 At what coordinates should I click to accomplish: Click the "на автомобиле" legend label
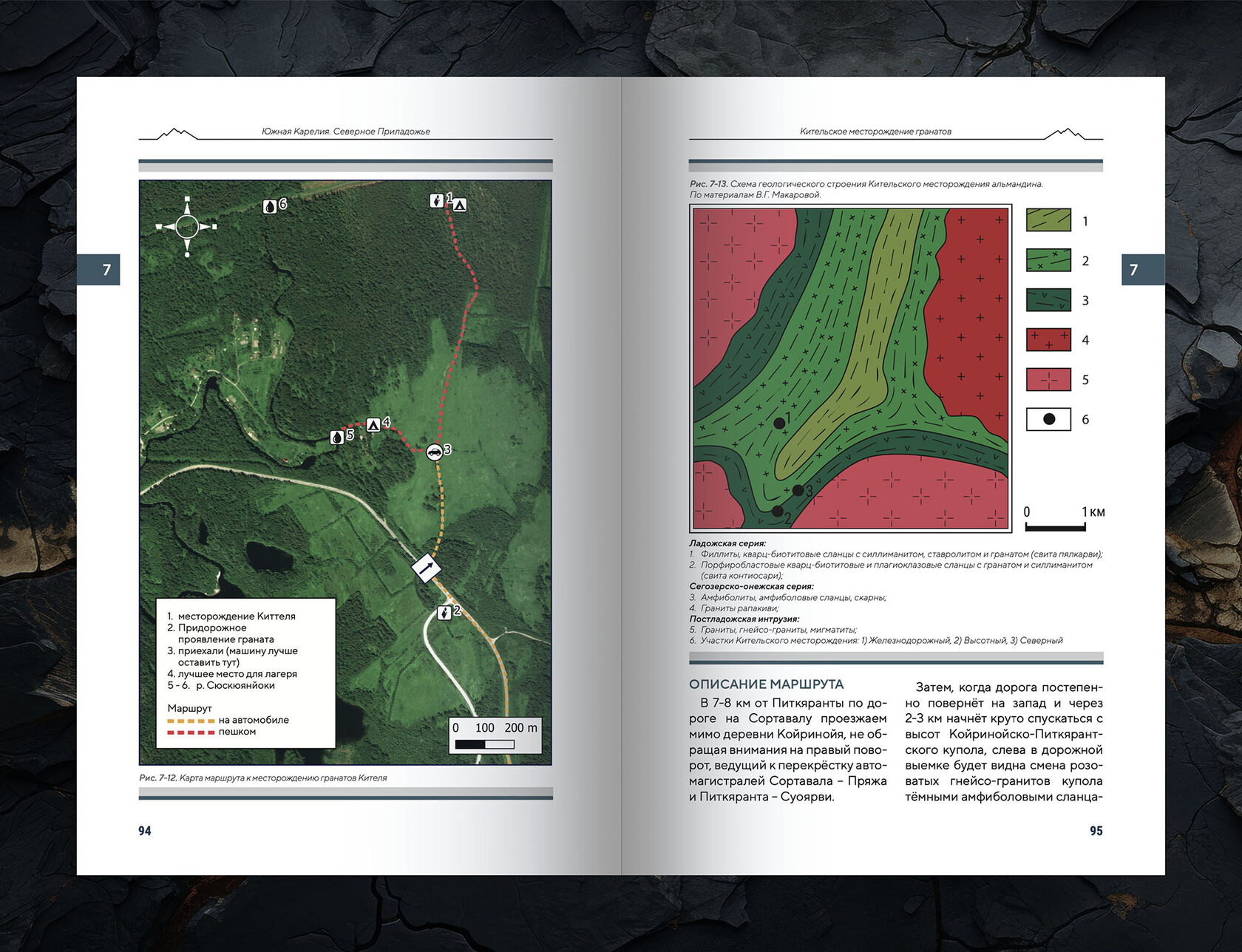point(254,720)
